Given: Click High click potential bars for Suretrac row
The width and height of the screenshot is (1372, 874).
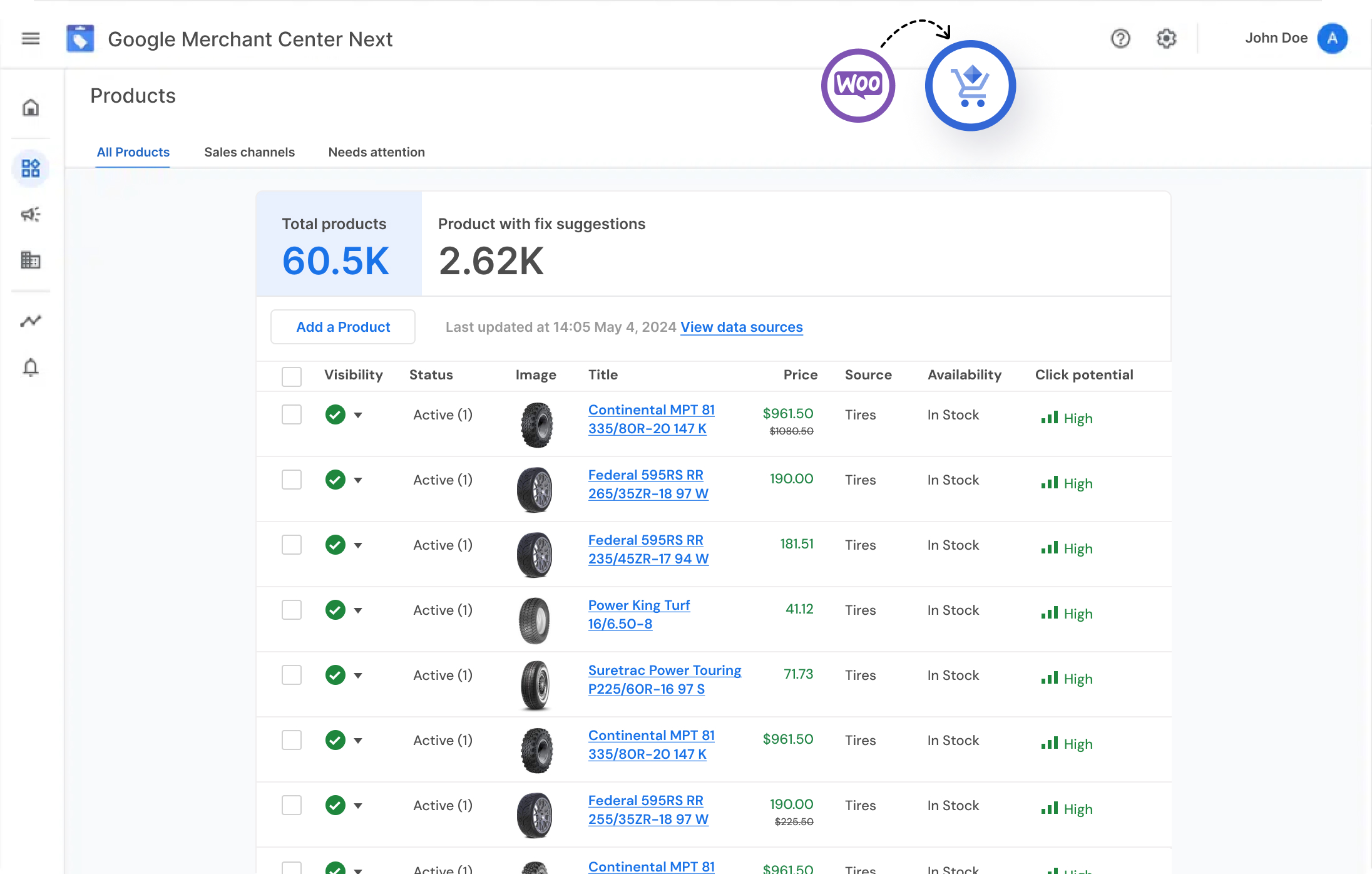Looking at the screenshot, I should click(x=1050, y=677).
